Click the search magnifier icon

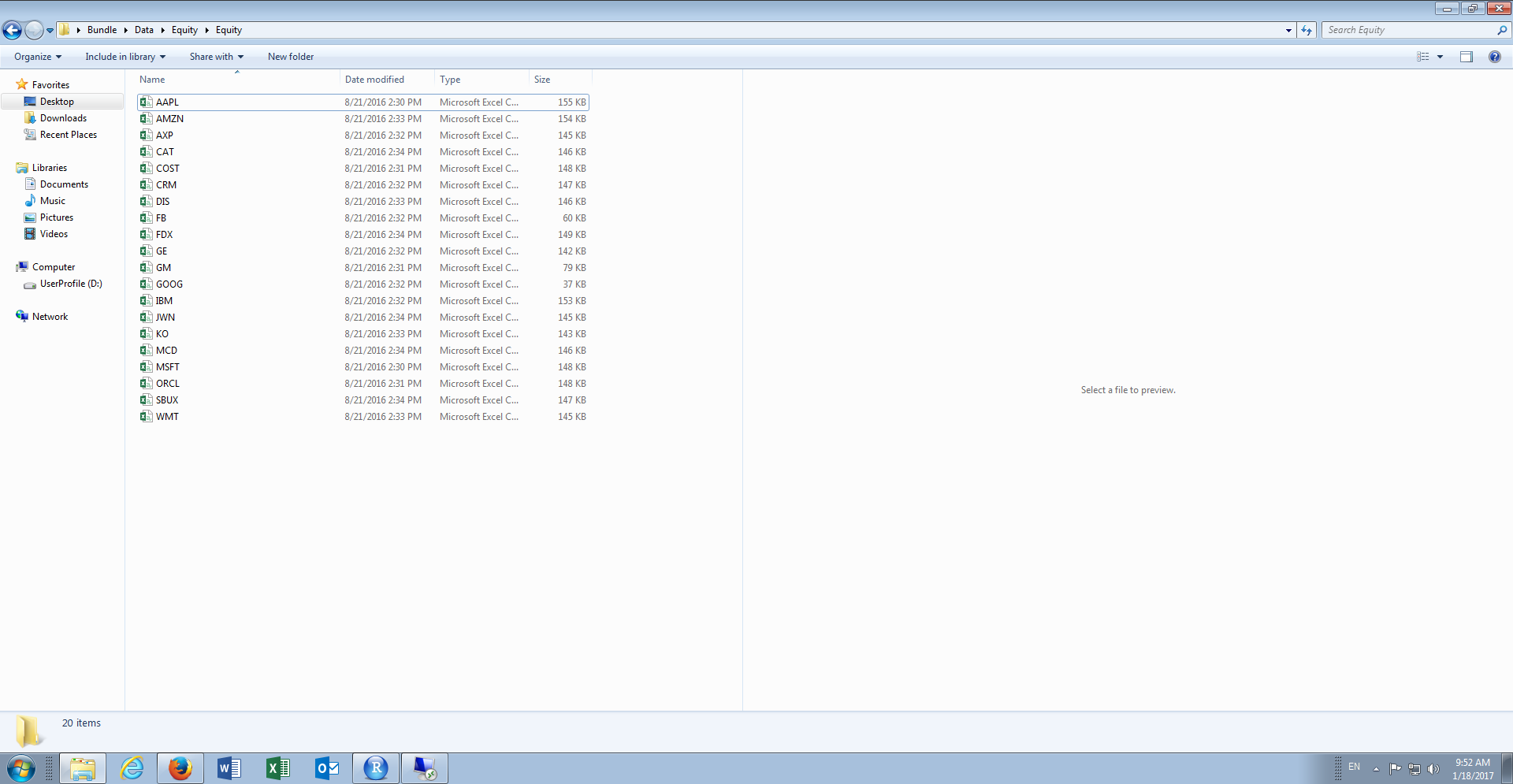click(x=1502, y=30)
